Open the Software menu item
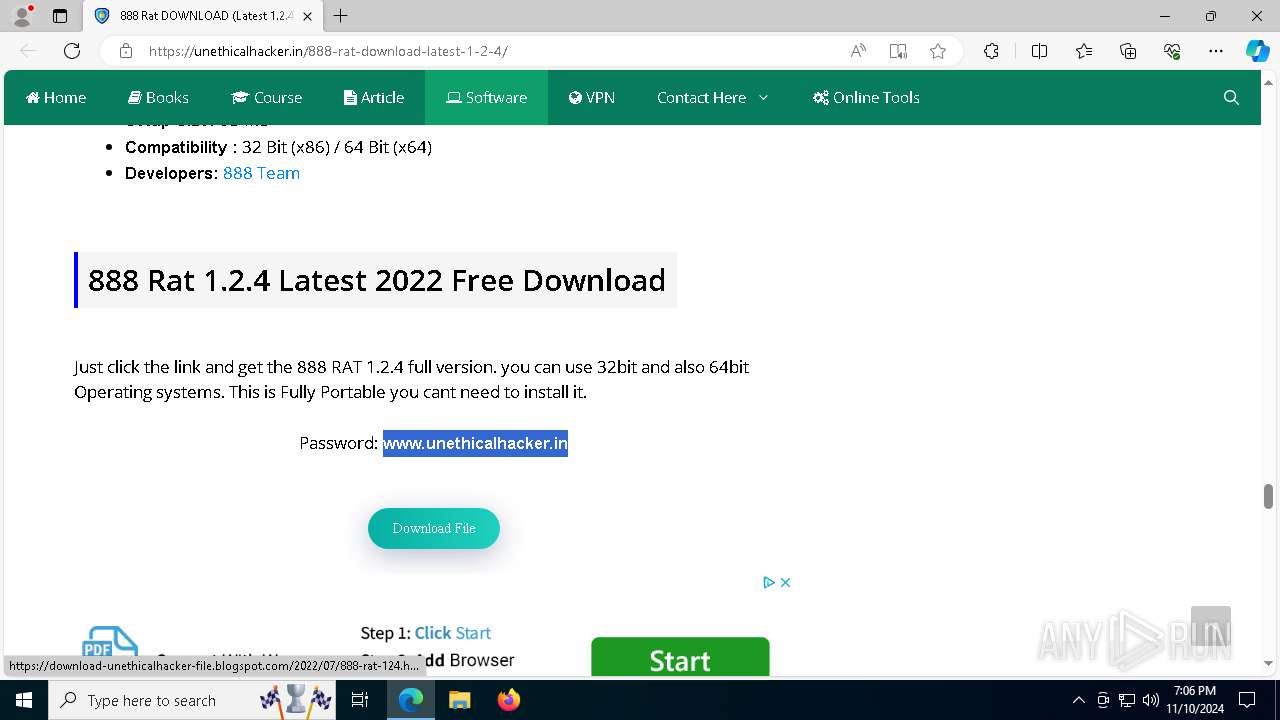 pos(487,97)
